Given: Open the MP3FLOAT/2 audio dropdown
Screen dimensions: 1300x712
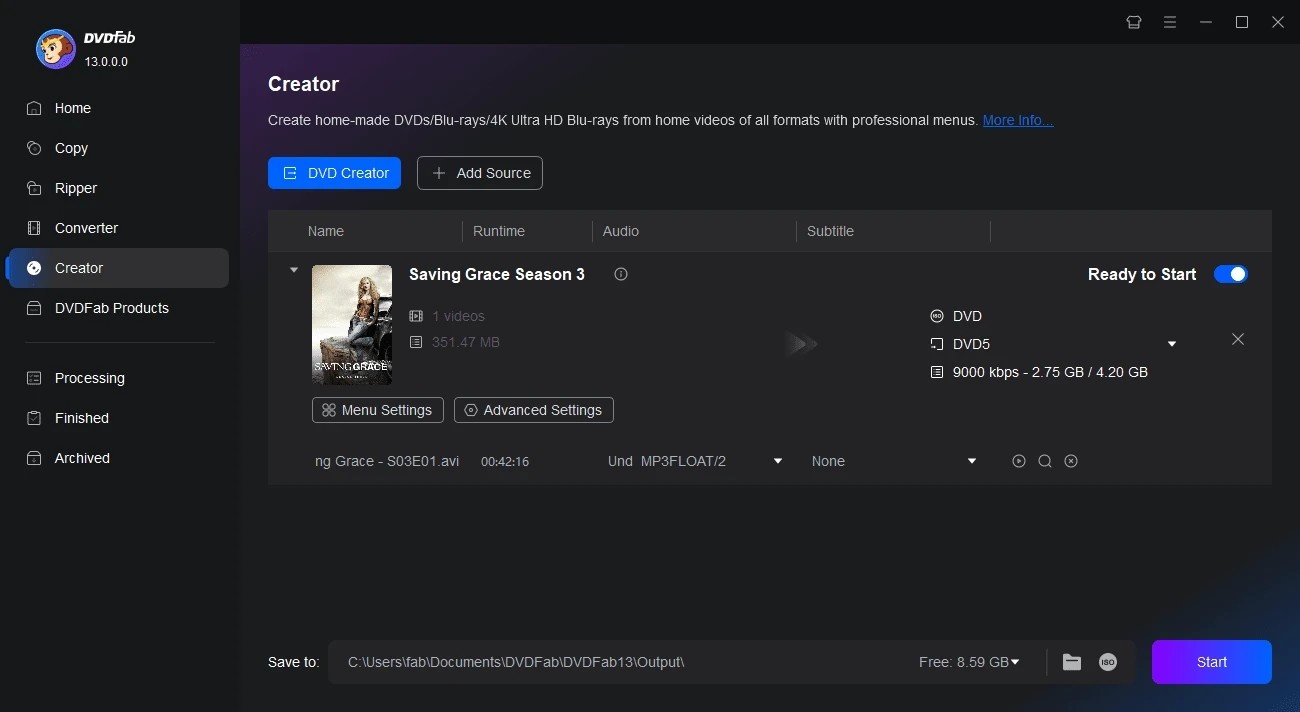Looking at the screenshot, I should pos(777,461).
